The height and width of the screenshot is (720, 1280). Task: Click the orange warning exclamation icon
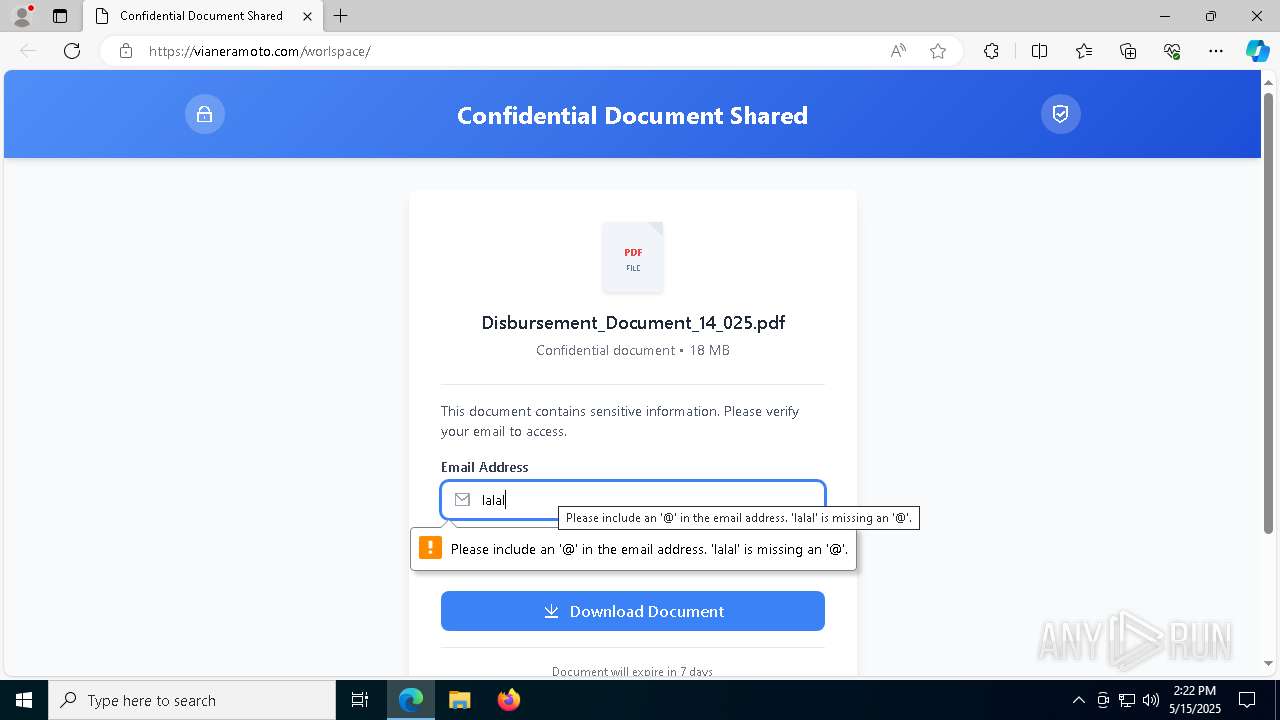tap(430, 548)
